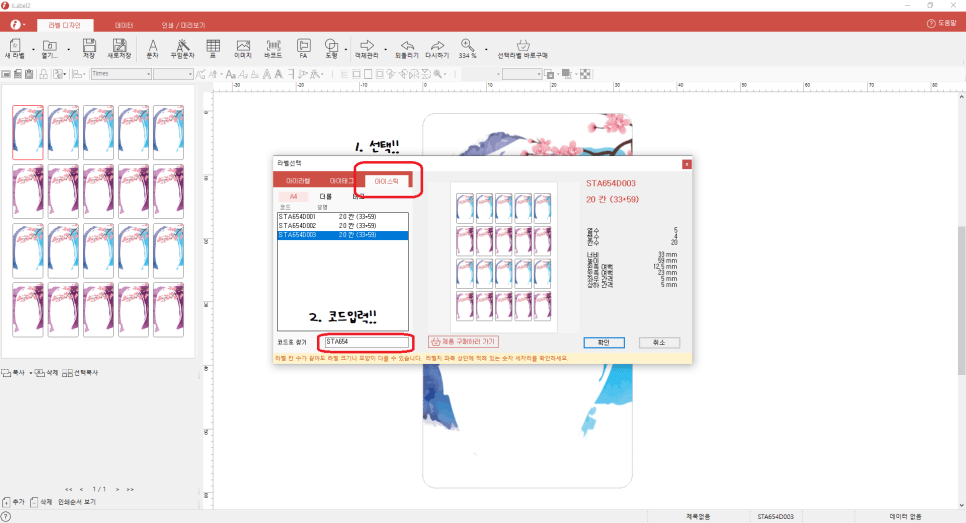Click the Help (도움말) question icon
Screen dimensions: 966x523
pyautogui.click(x=931, y=23)
